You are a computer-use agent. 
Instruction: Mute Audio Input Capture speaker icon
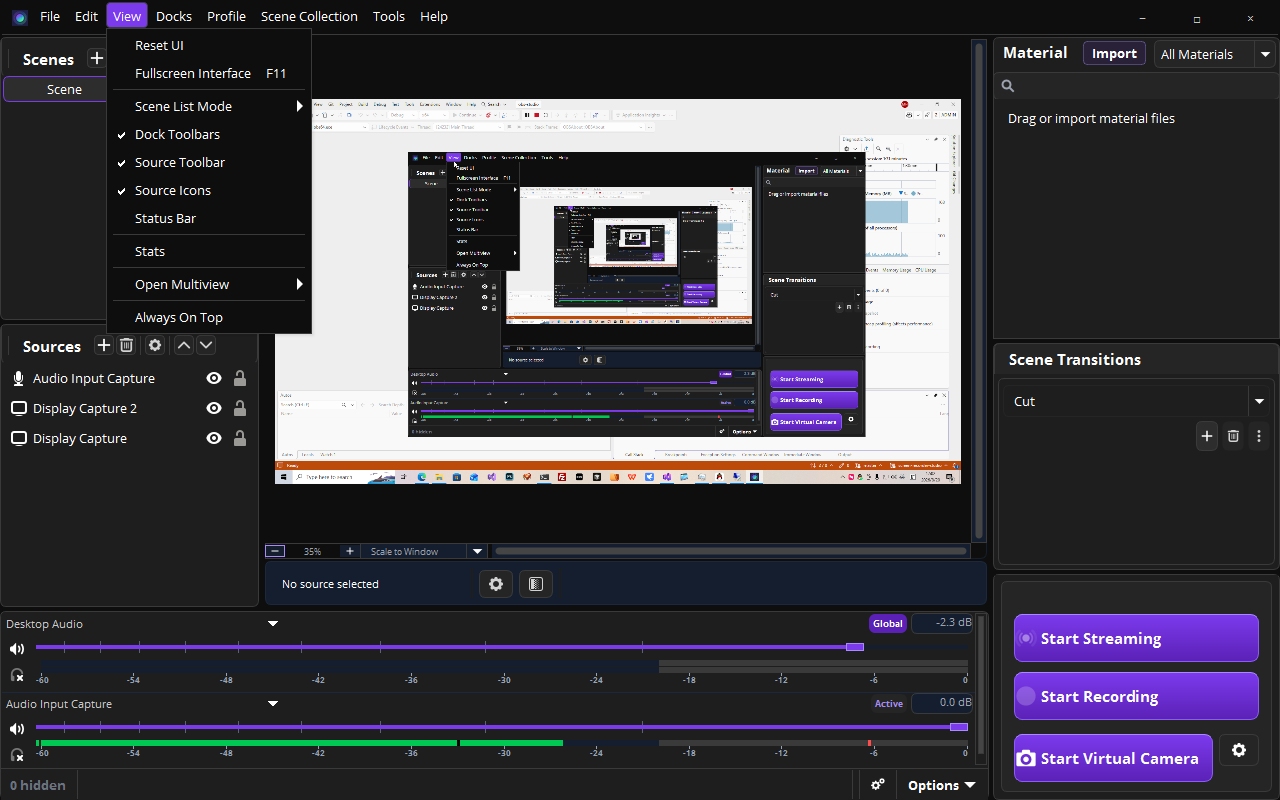17,728
